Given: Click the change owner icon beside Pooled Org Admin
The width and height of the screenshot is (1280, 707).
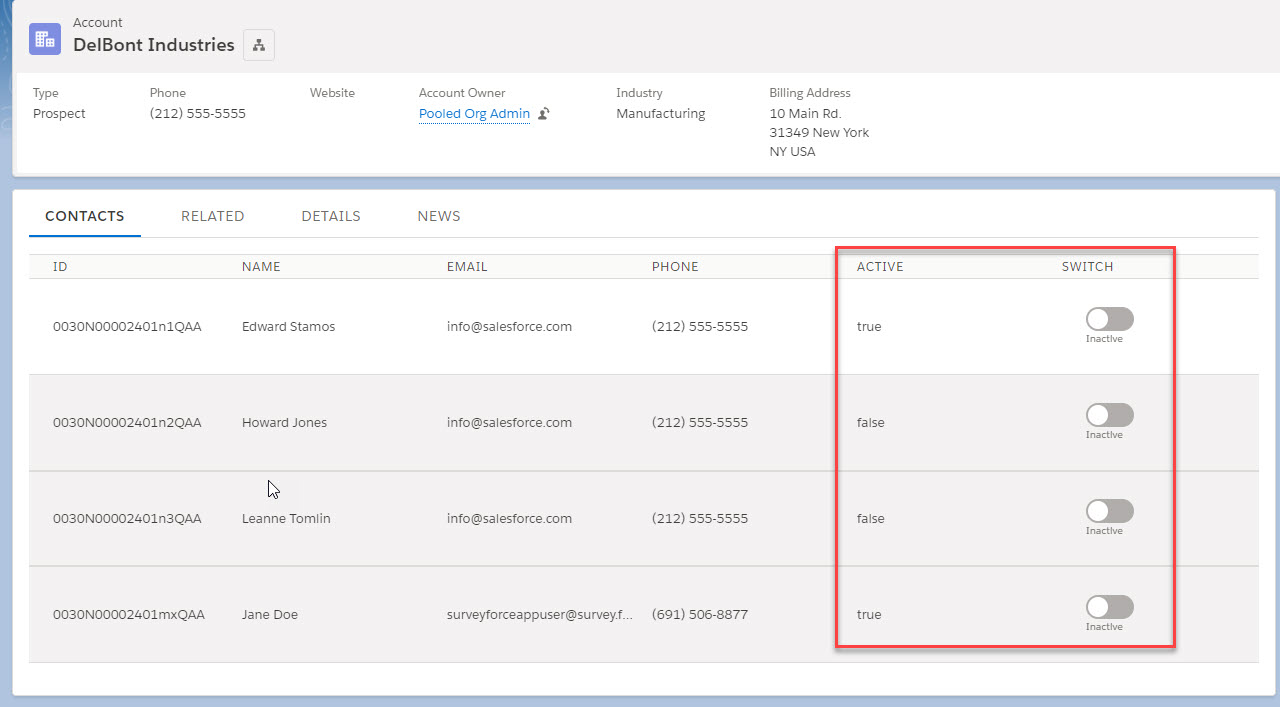Looking at the screenshot, I should coord(544,114).
